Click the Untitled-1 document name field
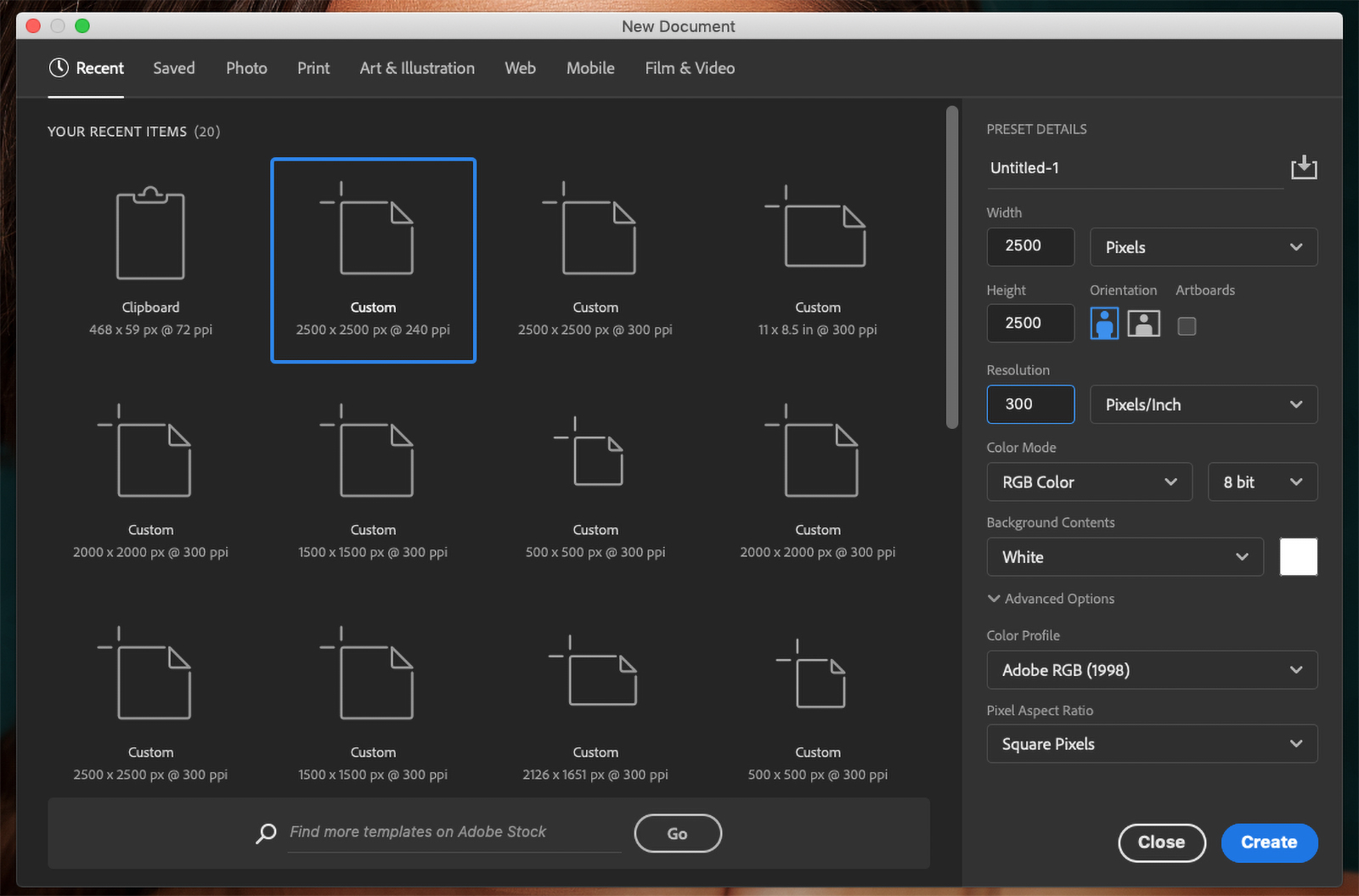This screenshot has height=896, width=1359. tap(1135, 168)
